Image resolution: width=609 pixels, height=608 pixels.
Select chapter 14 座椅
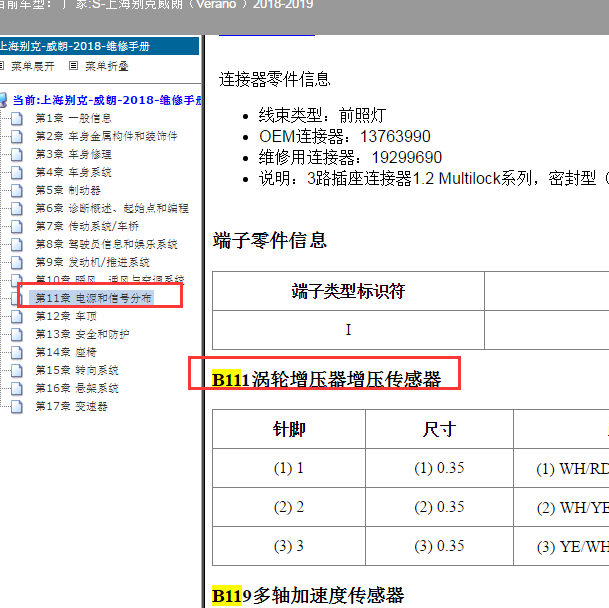click(66, 352)
